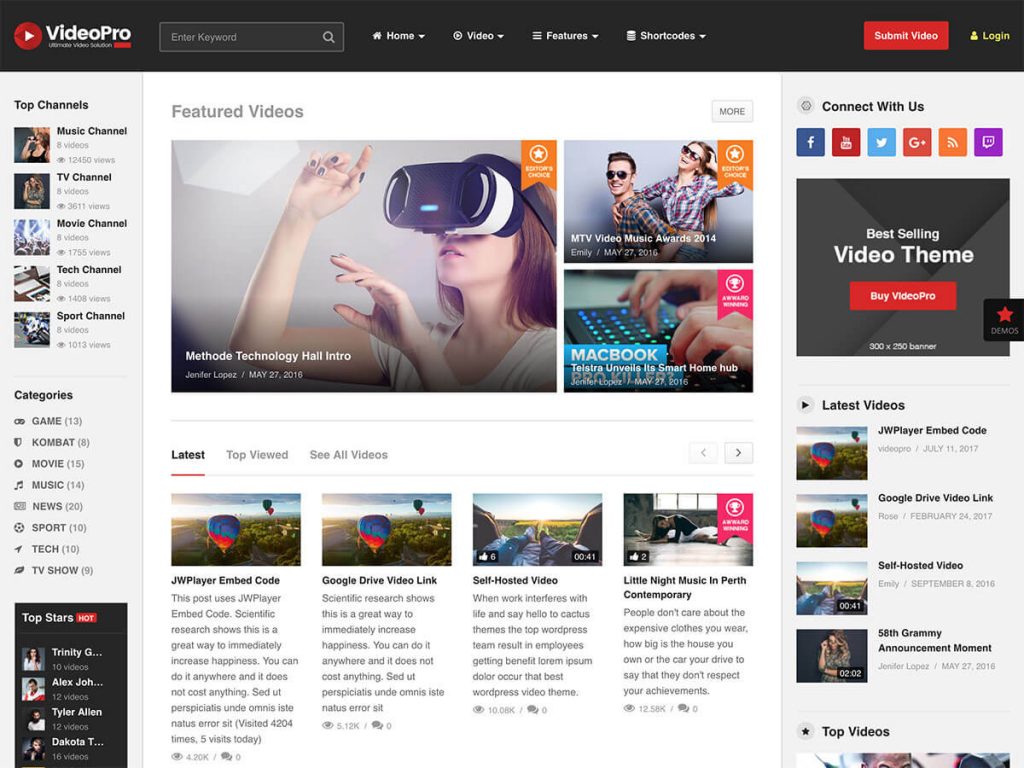Select the Latest tab

tap(188, 454)
